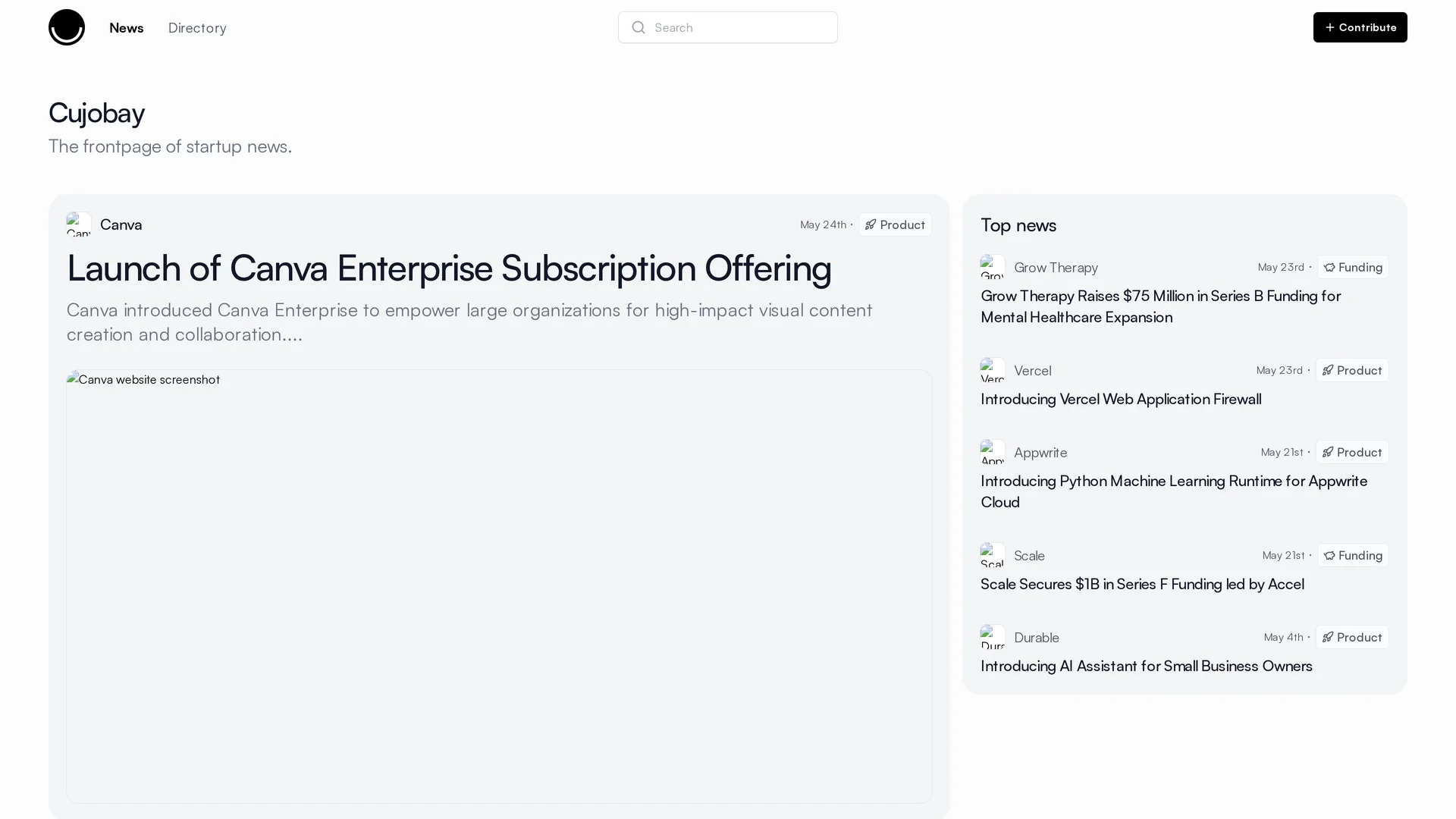The image size is (1456, 819).
Task: Open the News tab
Action: (127, 27)
